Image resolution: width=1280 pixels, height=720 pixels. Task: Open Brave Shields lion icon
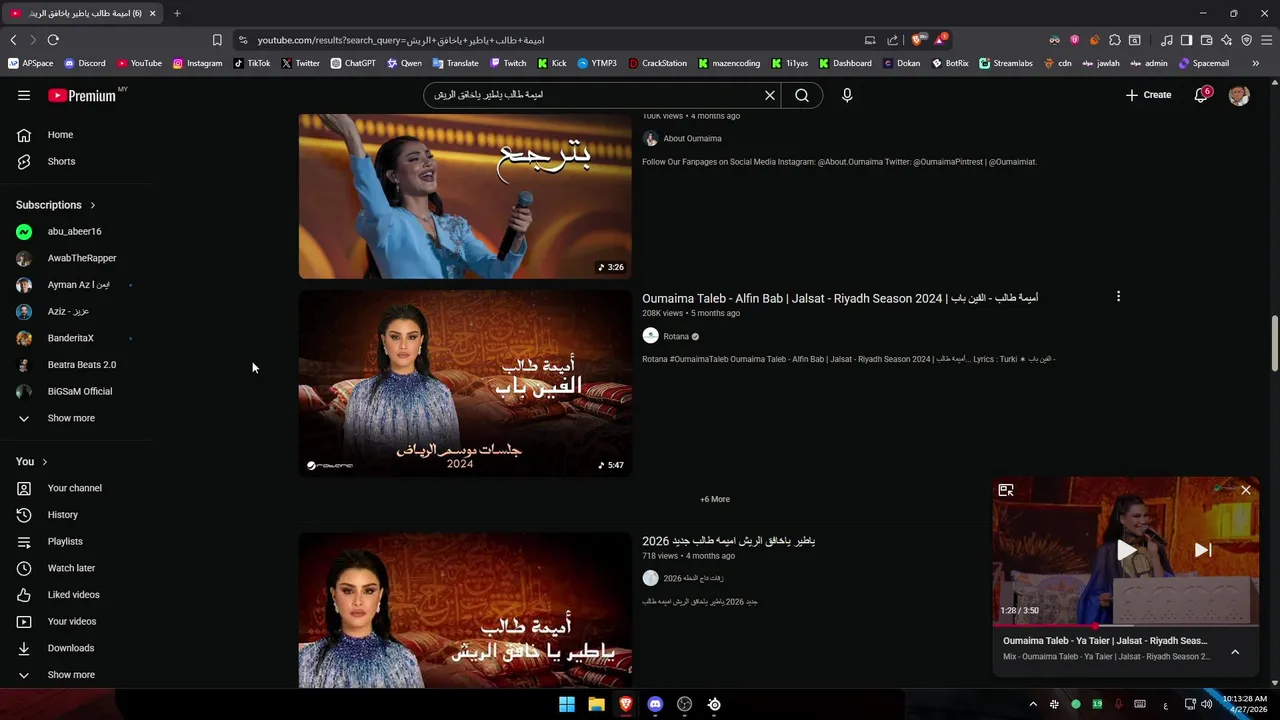pos(919,40)
